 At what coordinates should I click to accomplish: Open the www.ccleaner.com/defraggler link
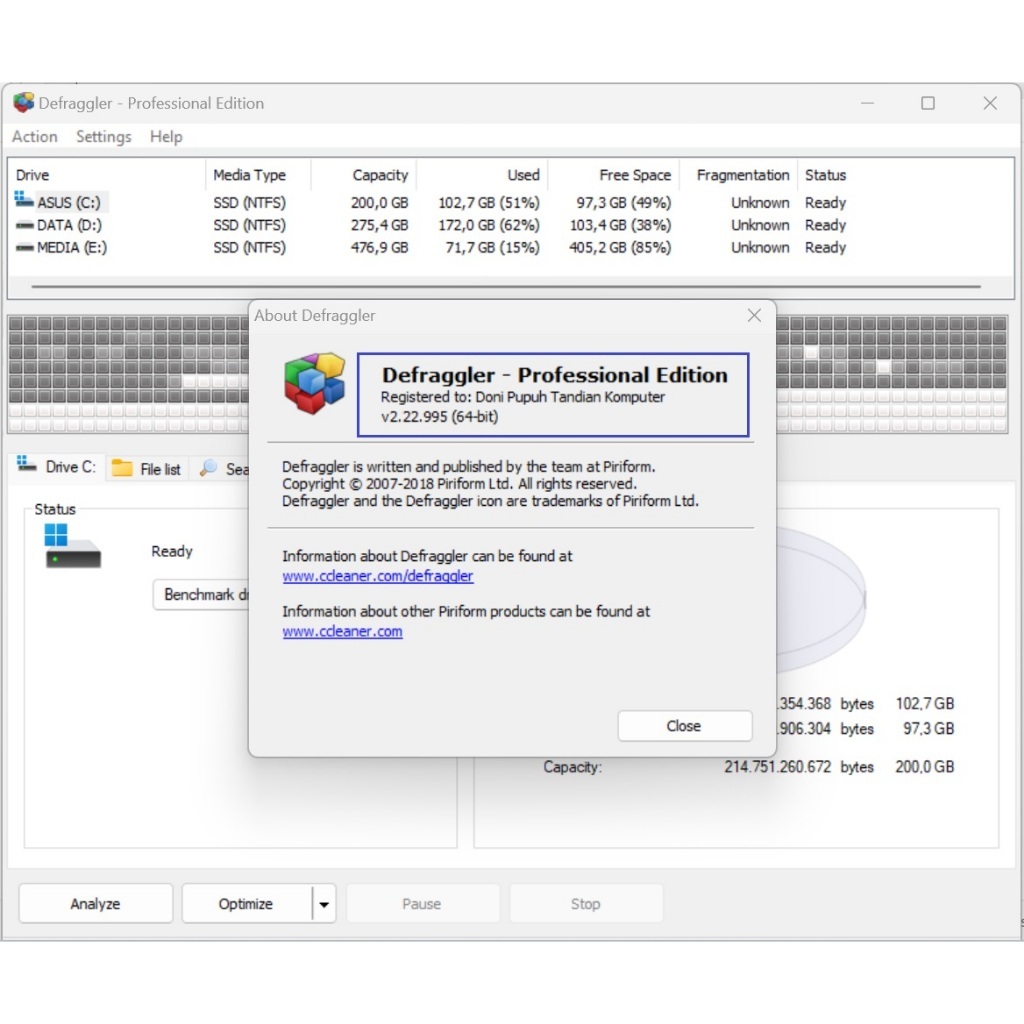tap(377, 576)
